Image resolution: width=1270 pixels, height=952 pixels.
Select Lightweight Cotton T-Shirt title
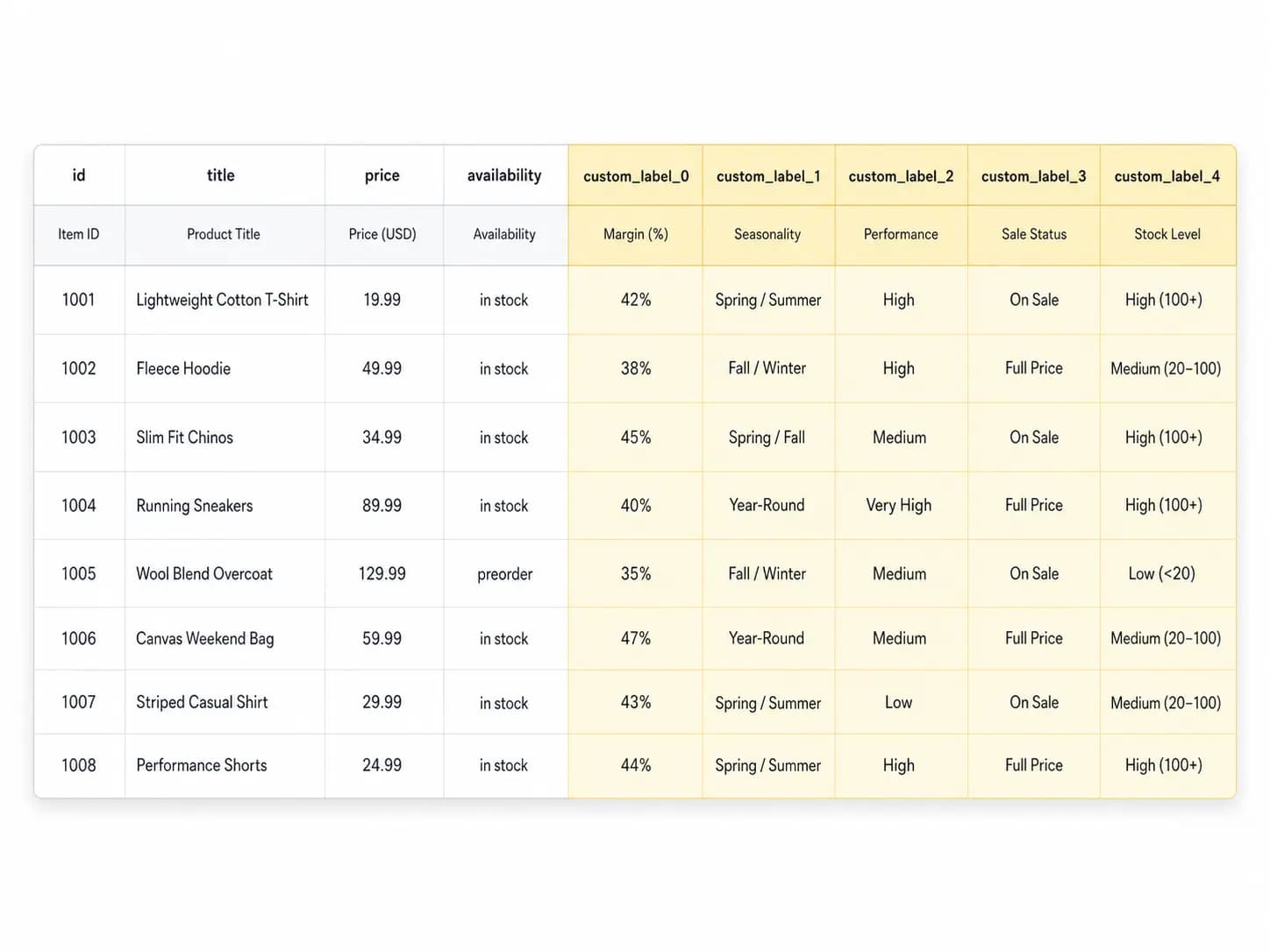pyautogui.click(x=222, y=300)
